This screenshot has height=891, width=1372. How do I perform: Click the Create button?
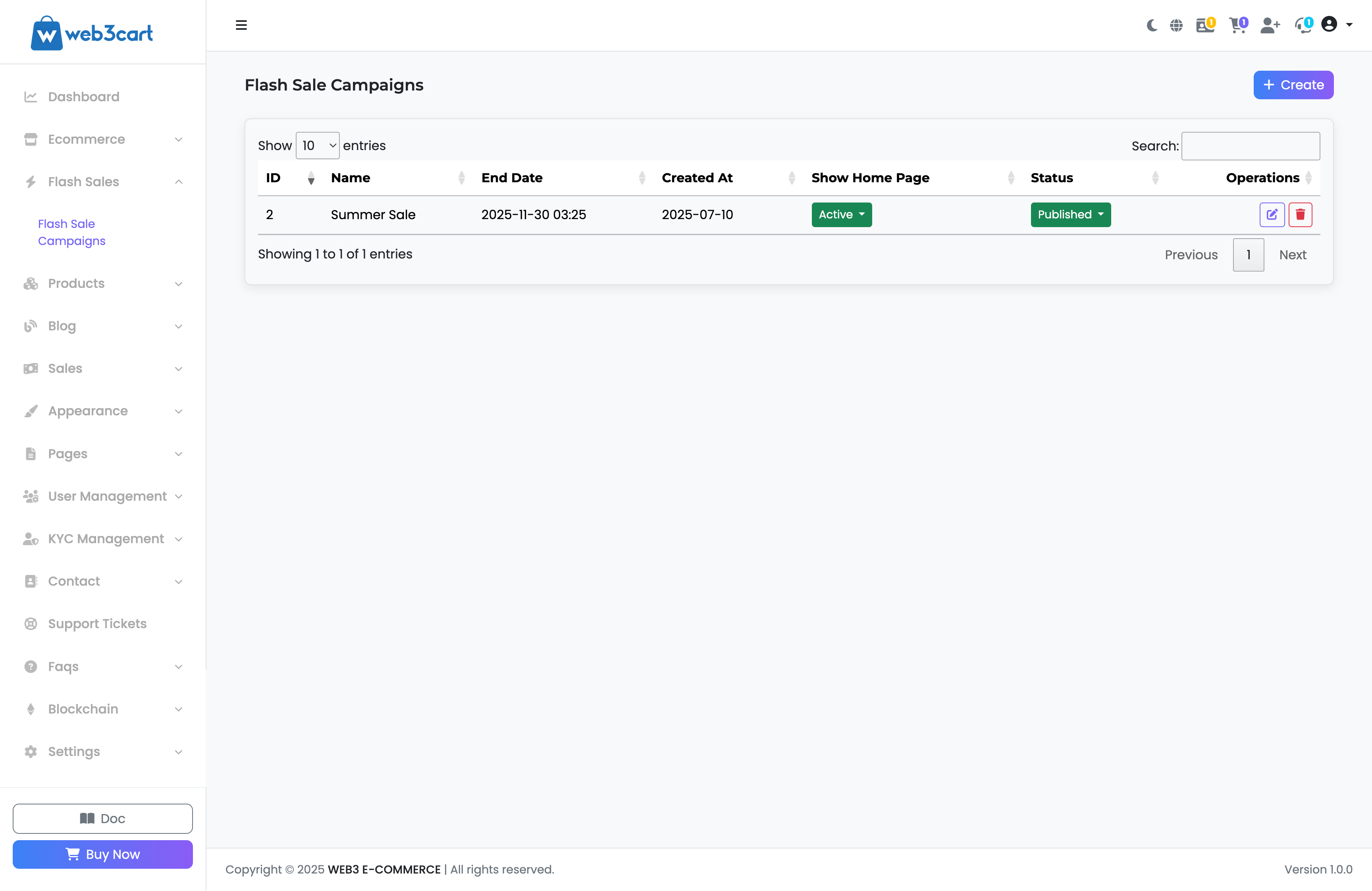1293,85
